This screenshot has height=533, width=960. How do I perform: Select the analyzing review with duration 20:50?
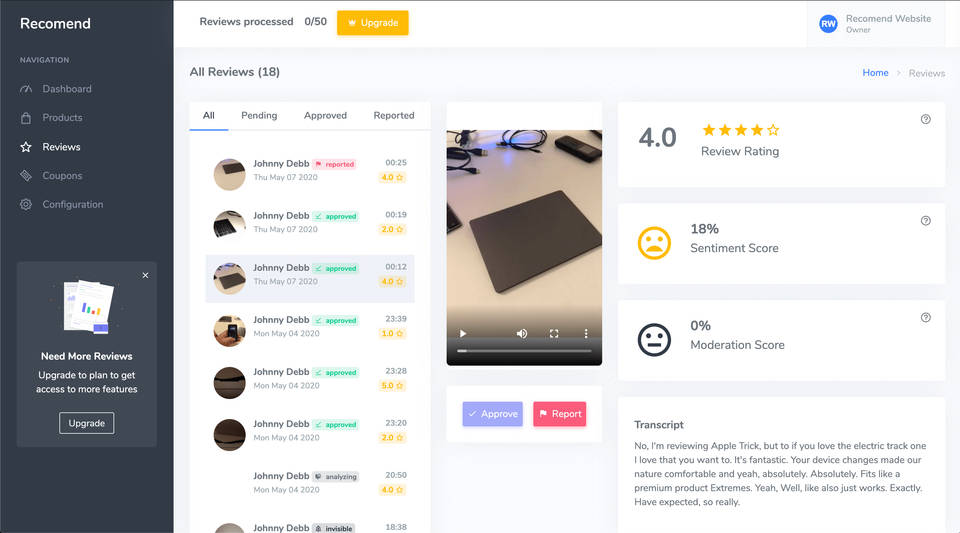(x=310, y=486)
